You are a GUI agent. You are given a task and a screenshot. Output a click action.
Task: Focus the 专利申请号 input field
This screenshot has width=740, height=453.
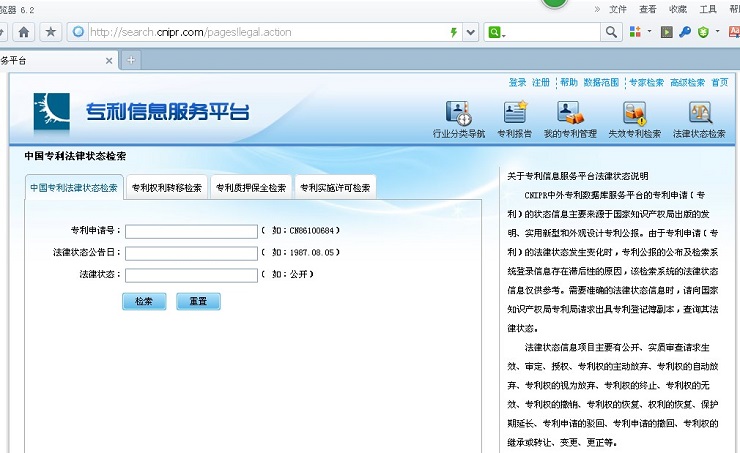click(191, 231)
